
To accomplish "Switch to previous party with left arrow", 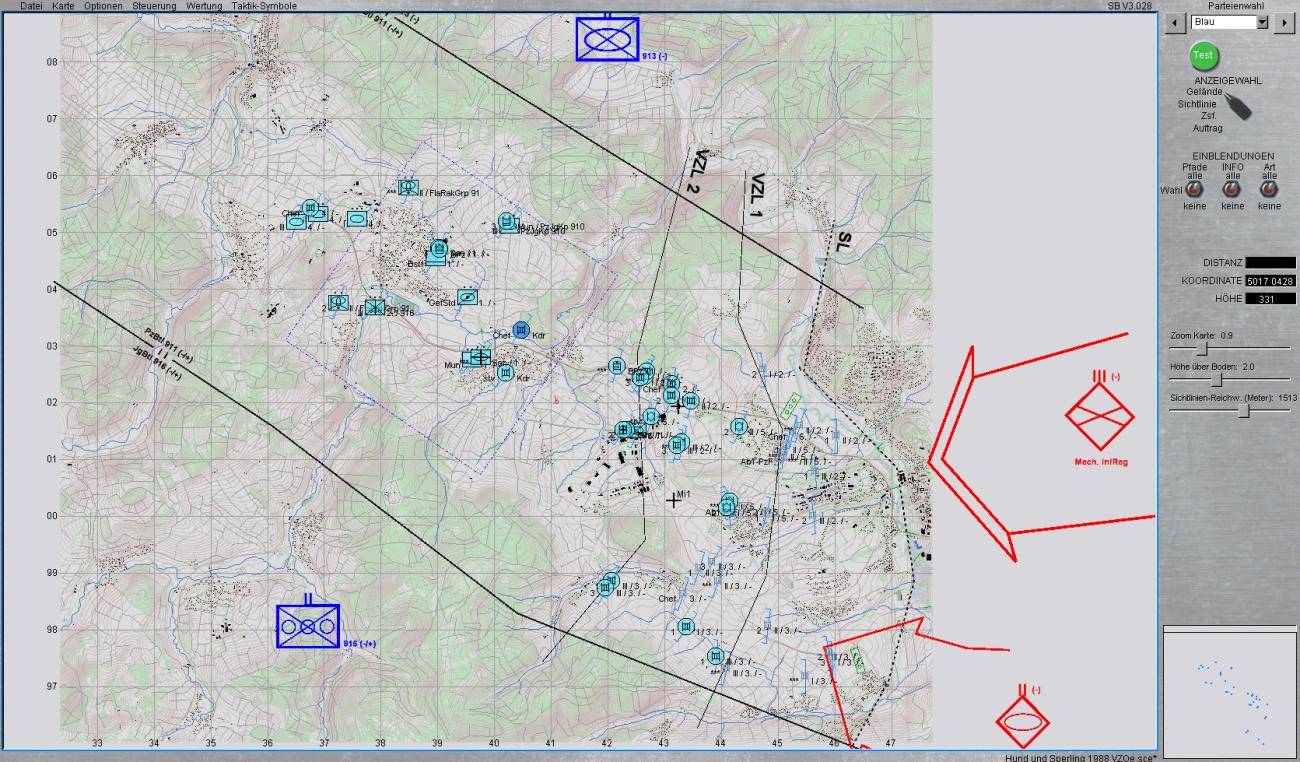I will click(x=1176, y=22).
